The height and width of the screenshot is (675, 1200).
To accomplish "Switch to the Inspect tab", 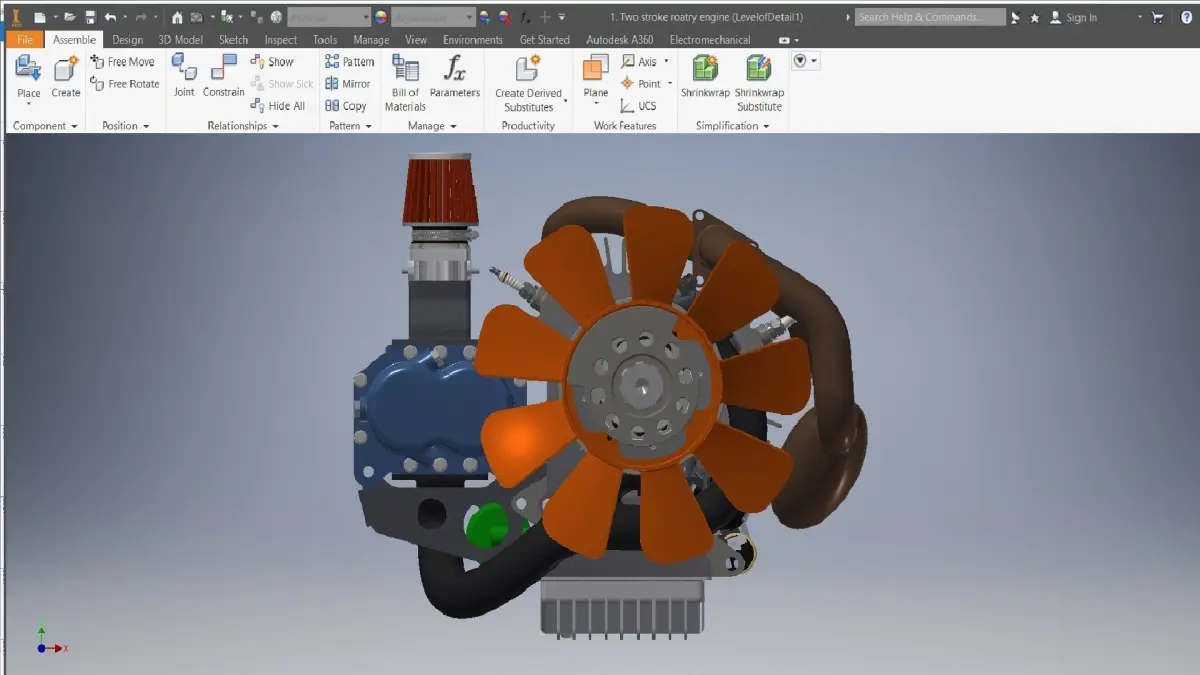I will (x=281, y=40).
